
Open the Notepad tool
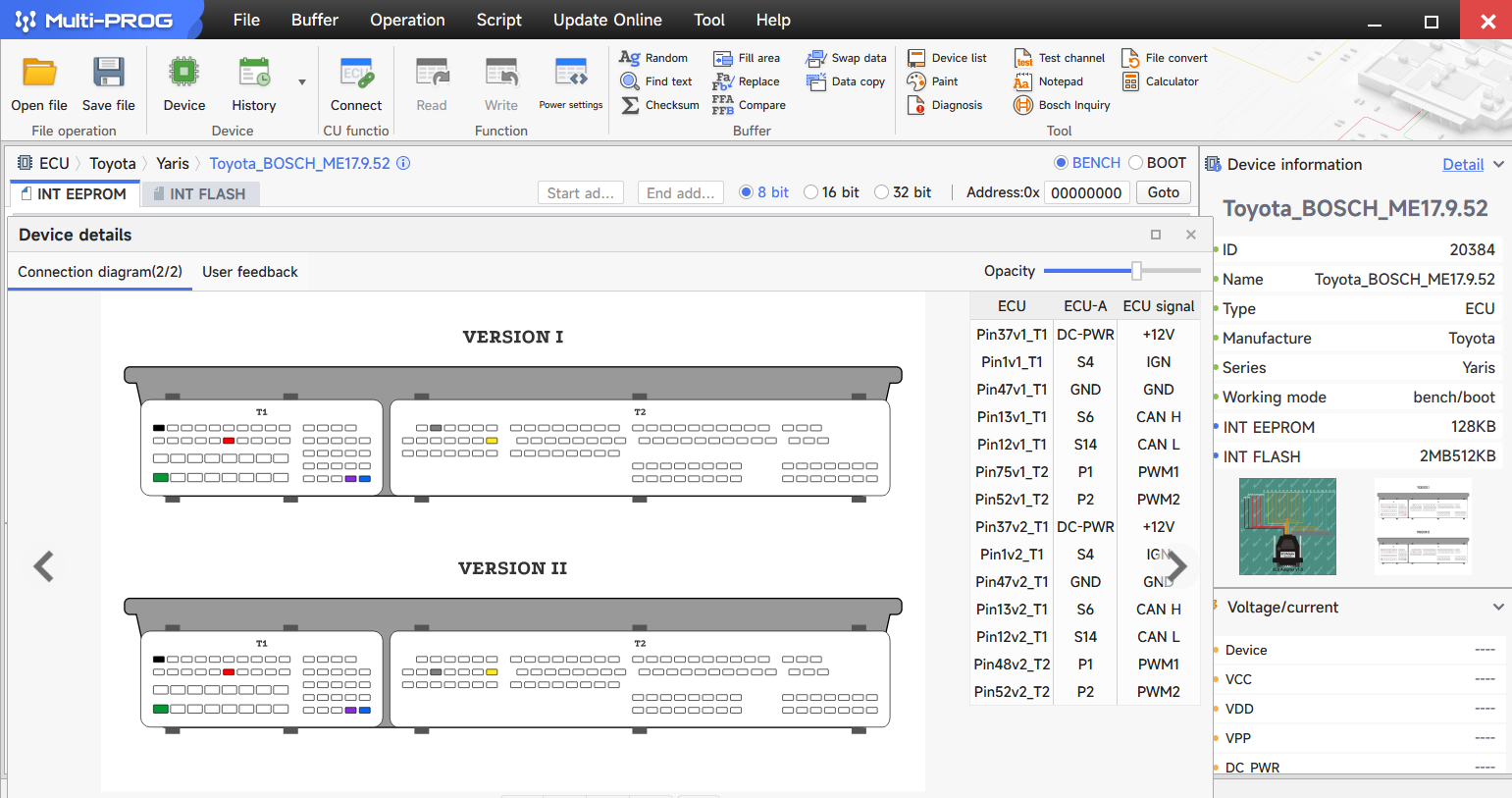(x=1049, y=81)
